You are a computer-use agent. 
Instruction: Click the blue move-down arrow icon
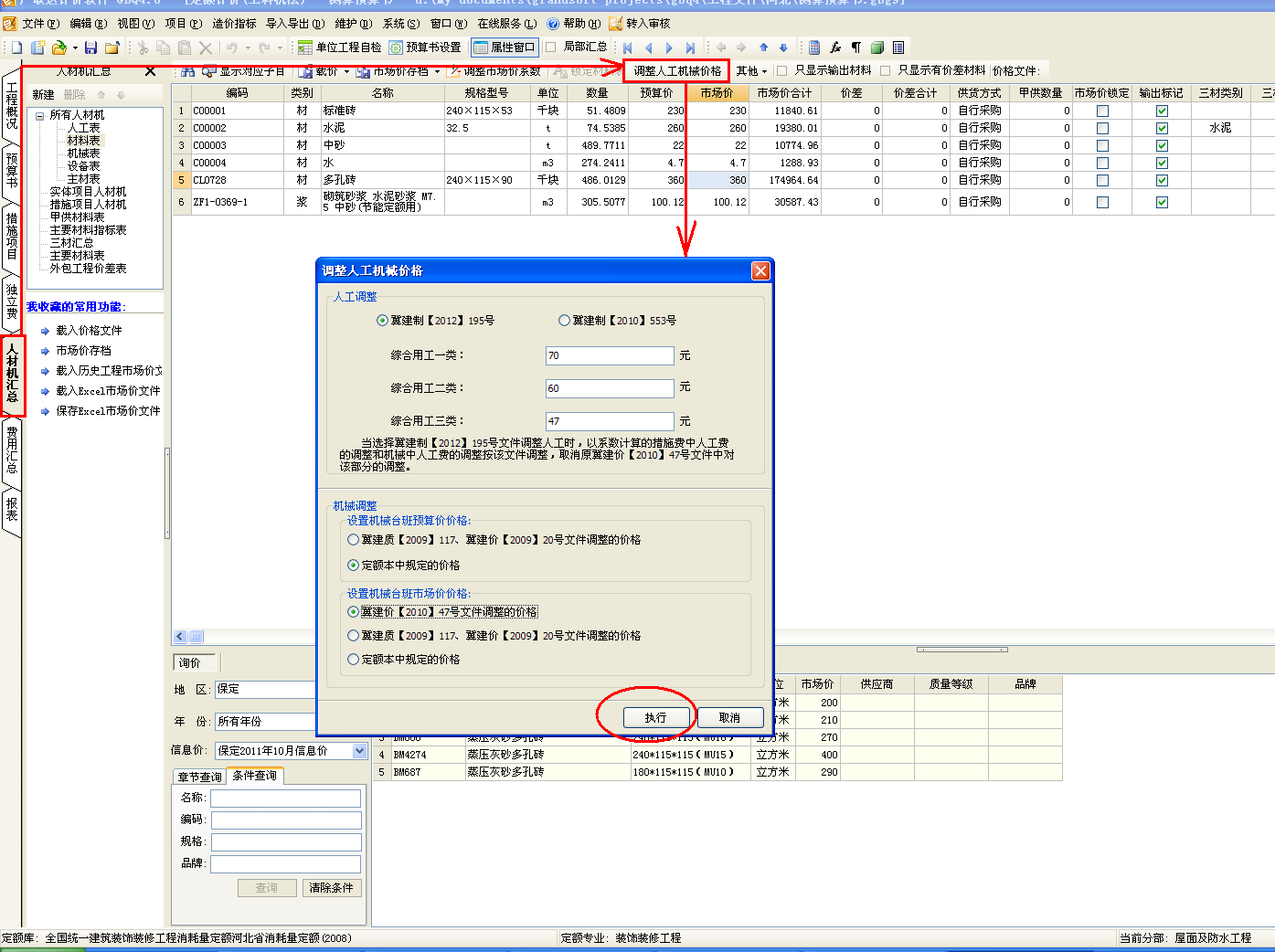783,48
